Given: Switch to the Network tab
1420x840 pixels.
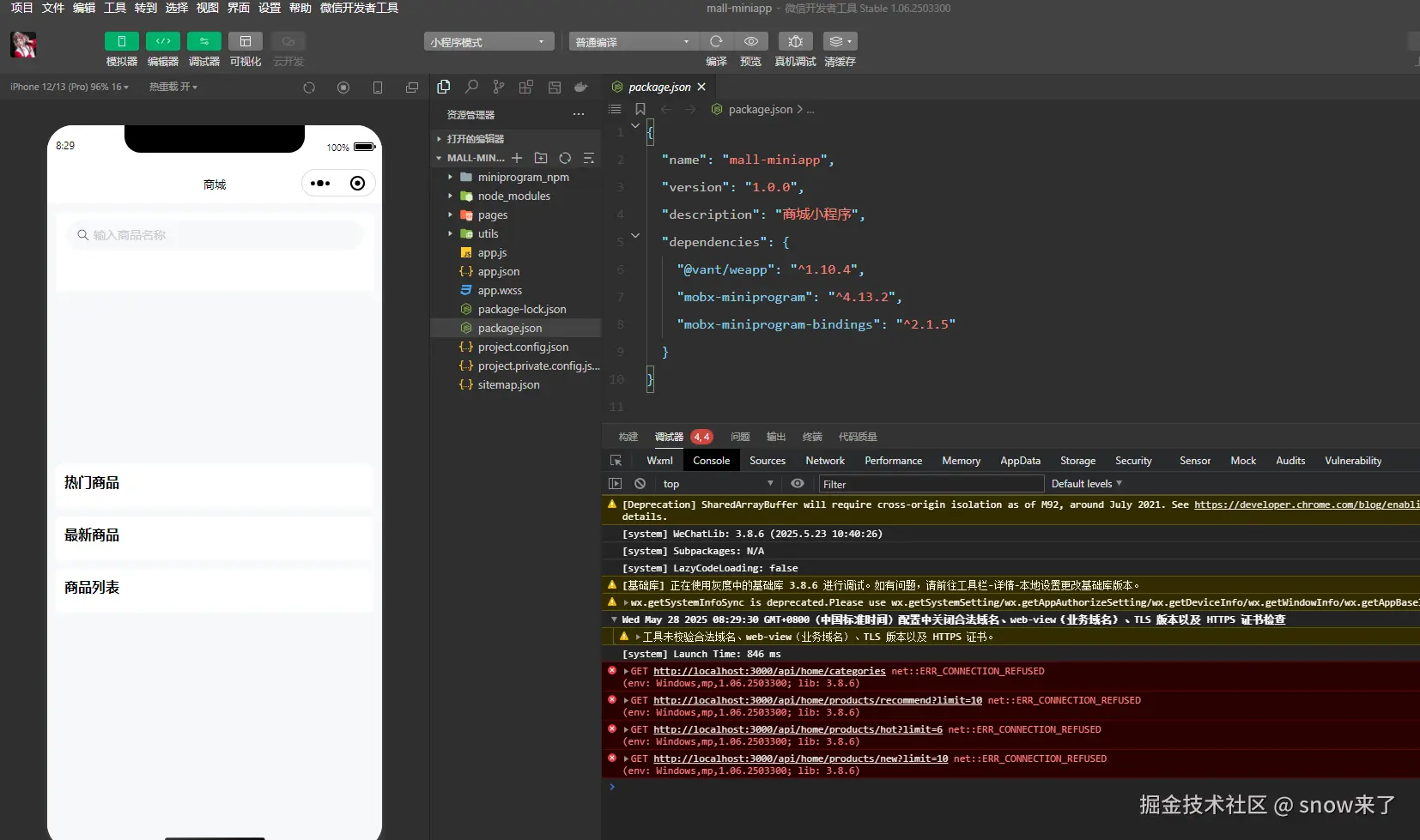Looking at the screenshot, I should [x=824, y=461].
